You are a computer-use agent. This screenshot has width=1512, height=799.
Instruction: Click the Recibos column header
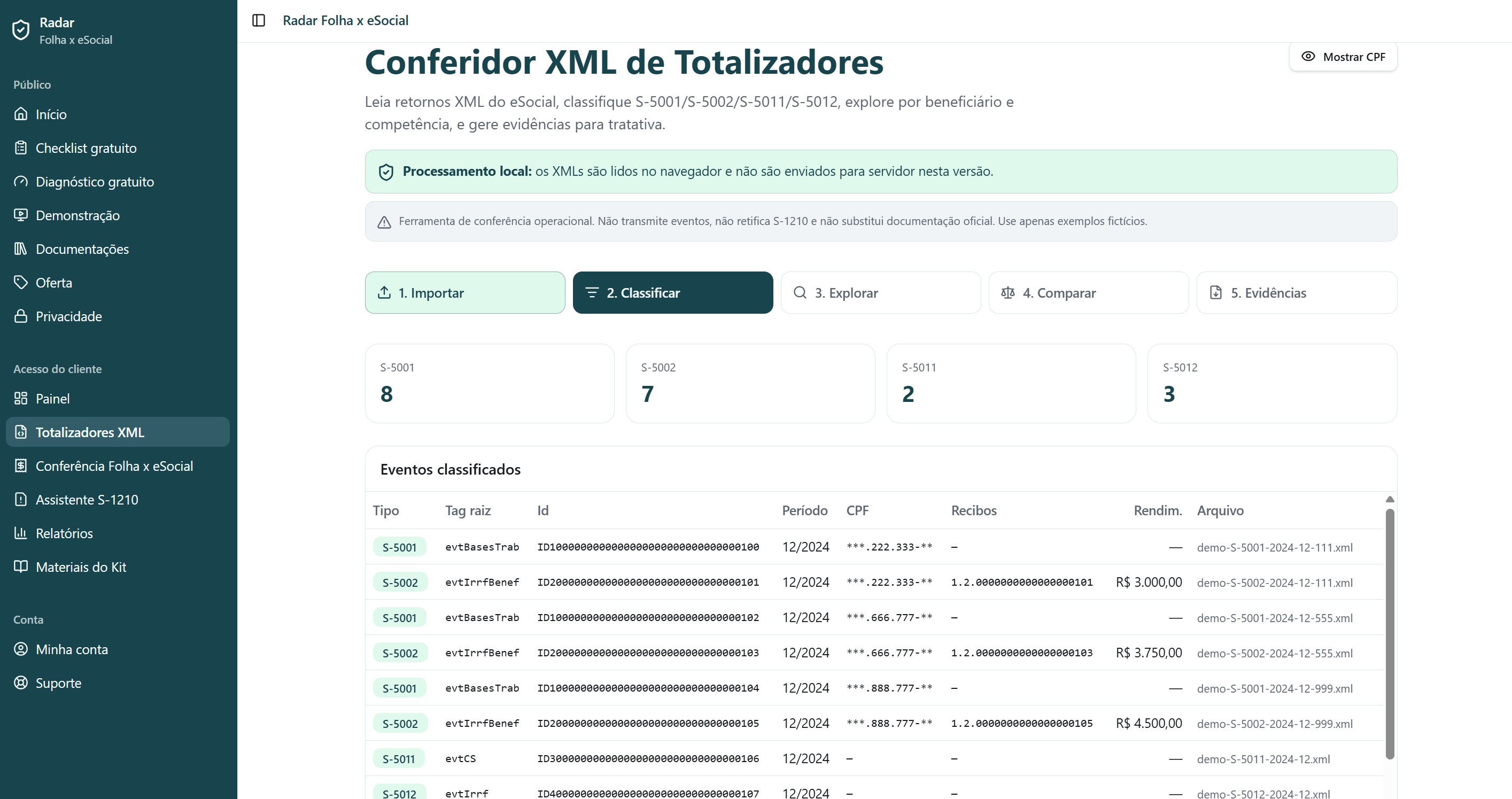(974, 510)
